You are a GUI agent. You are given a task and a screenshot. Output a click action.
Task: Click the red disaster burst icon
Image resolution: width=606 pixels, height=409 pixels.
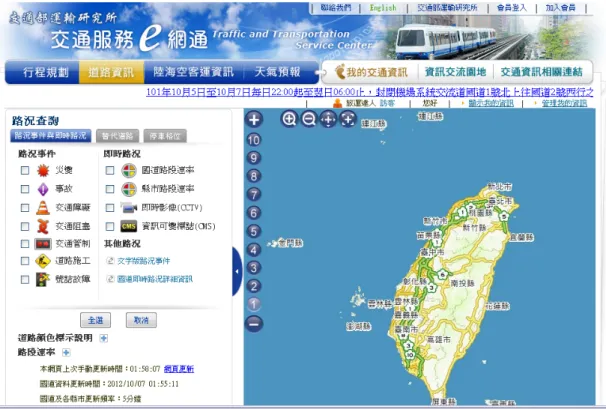point(43,170)
